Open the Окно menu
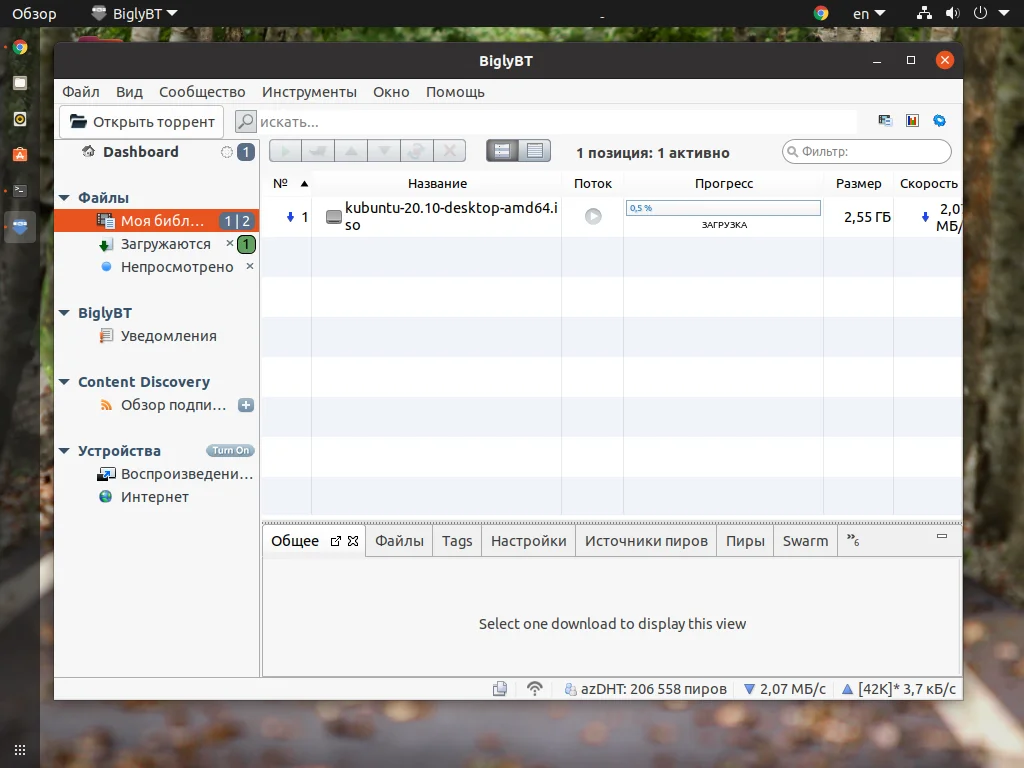This screenshot has width=1024, height=768. [391, 92]
